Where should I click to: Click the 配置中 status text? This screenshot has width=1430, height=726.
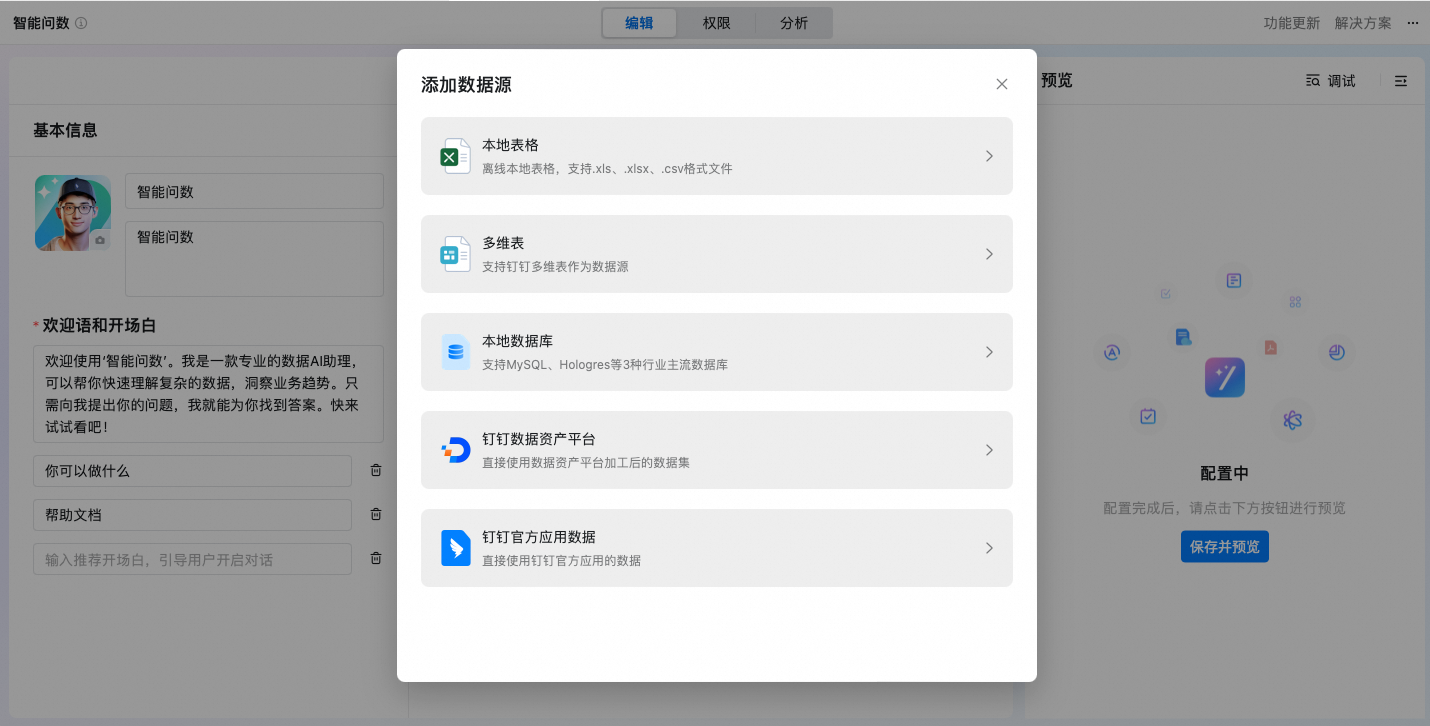(1225, 474)
